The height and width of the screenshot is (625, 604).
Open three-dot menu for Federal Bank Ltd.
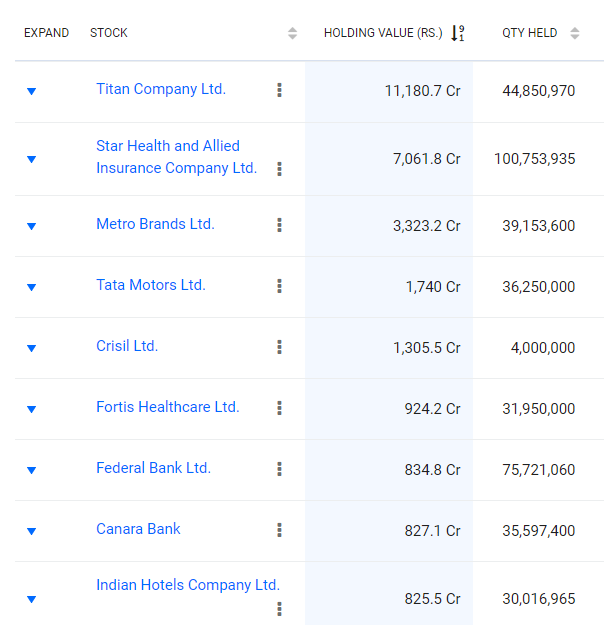pyautogui.click(x=279, y=469)
